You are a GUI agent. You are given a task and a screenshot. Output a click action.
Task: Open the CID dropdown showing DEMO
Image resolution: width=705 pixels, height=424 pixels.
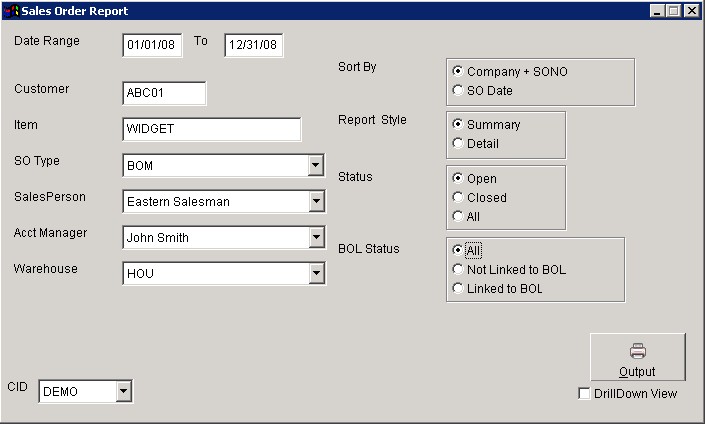(124, 392)
